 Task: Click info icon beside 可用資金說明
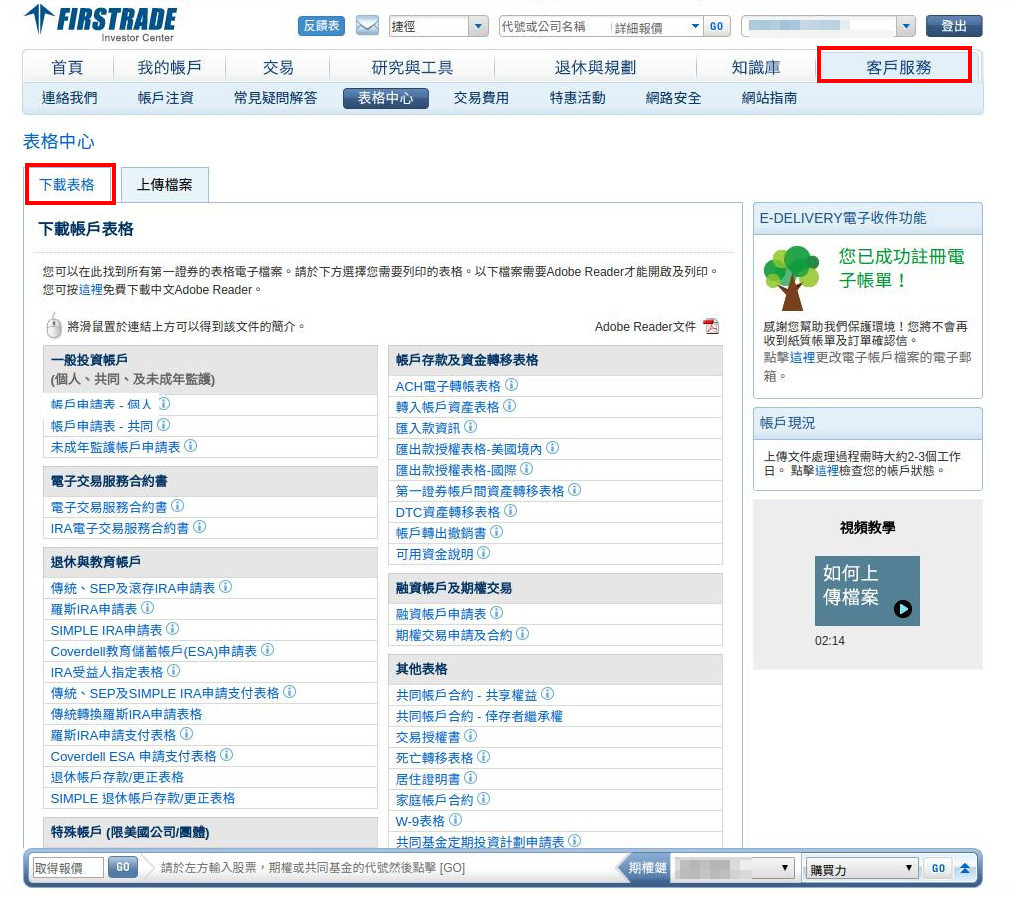[x=484, y=553]
